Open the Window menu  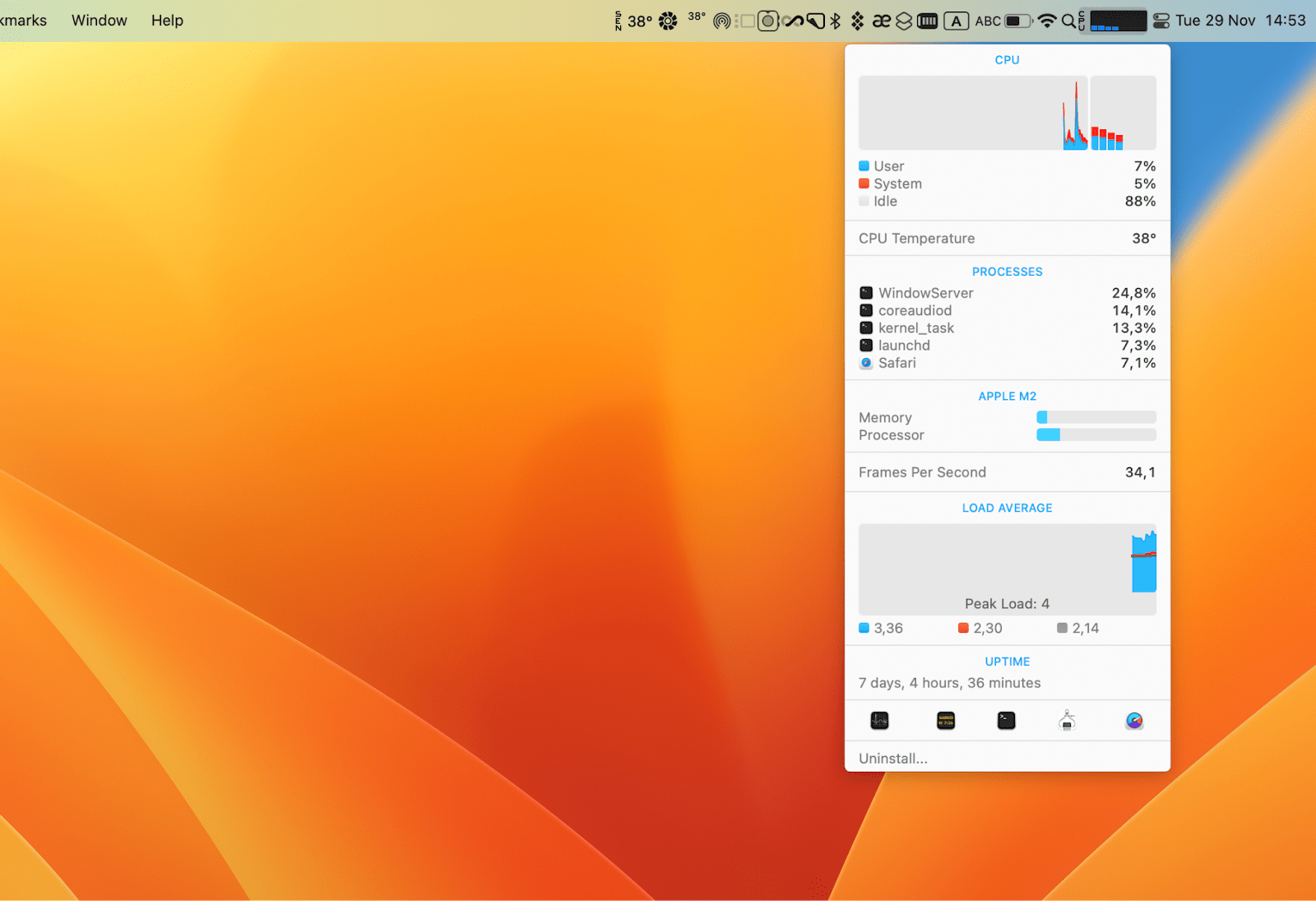pos(100,21)
